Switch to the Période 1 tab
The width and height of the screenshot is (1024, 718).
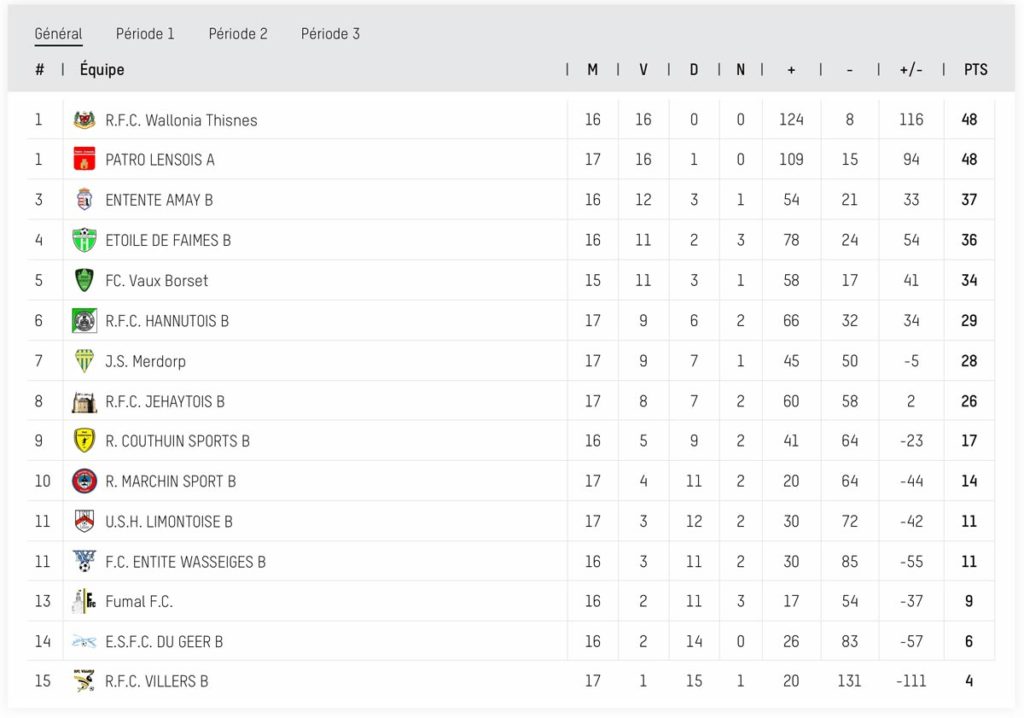pos(145,34)
